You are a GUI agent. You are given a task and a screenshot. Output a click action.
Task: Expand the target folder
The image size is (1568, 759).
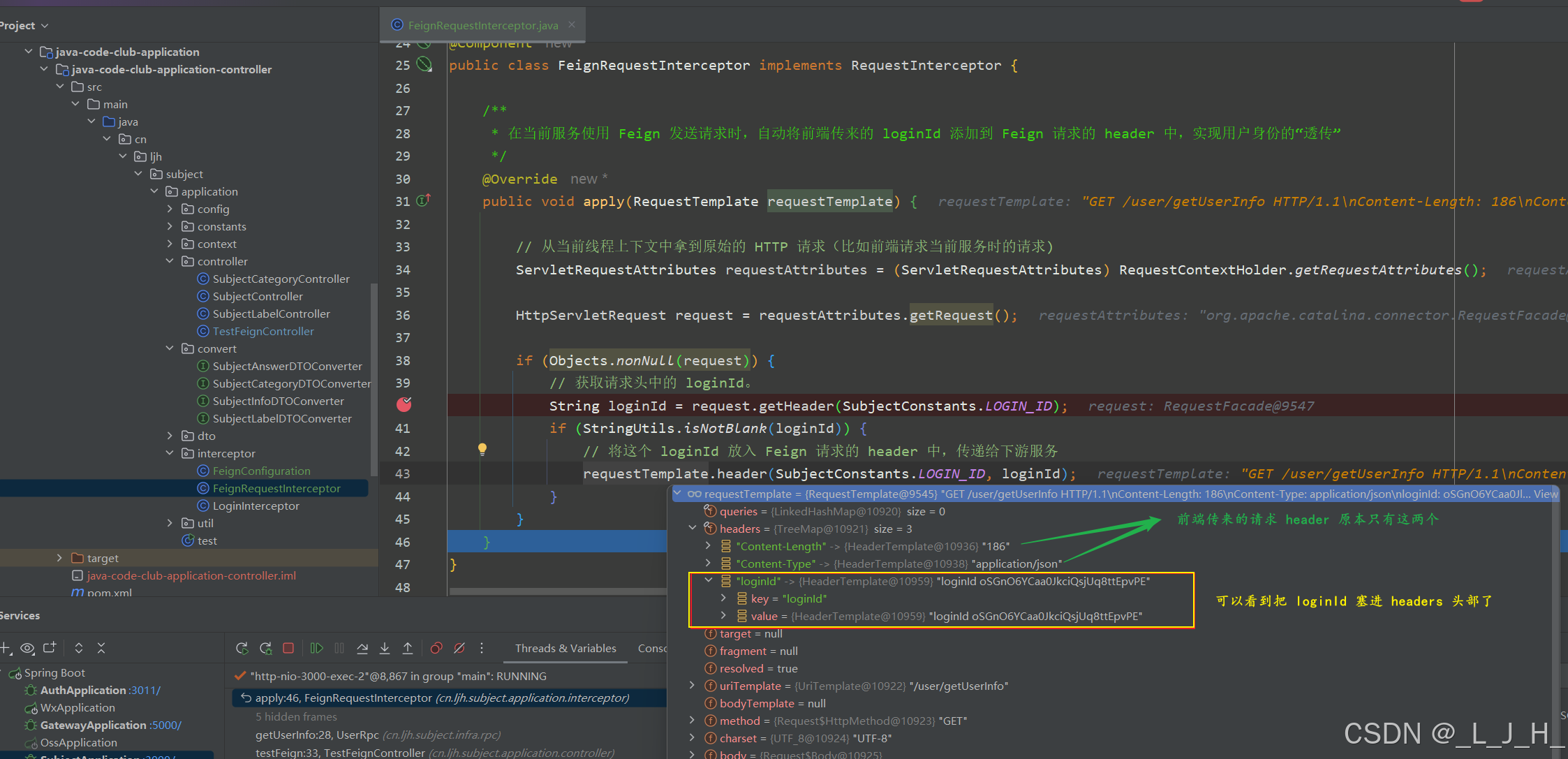coord(59,558)
